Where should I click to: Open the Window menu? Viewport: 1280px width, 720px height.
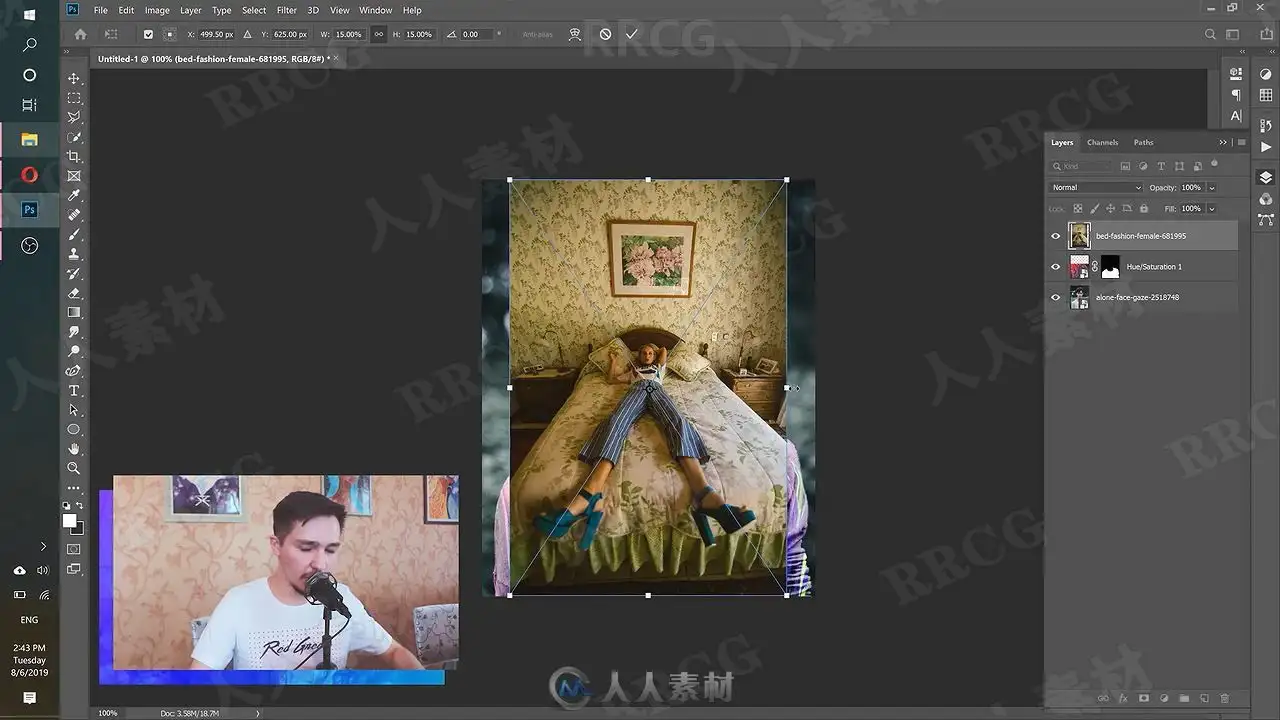[376, 10]
